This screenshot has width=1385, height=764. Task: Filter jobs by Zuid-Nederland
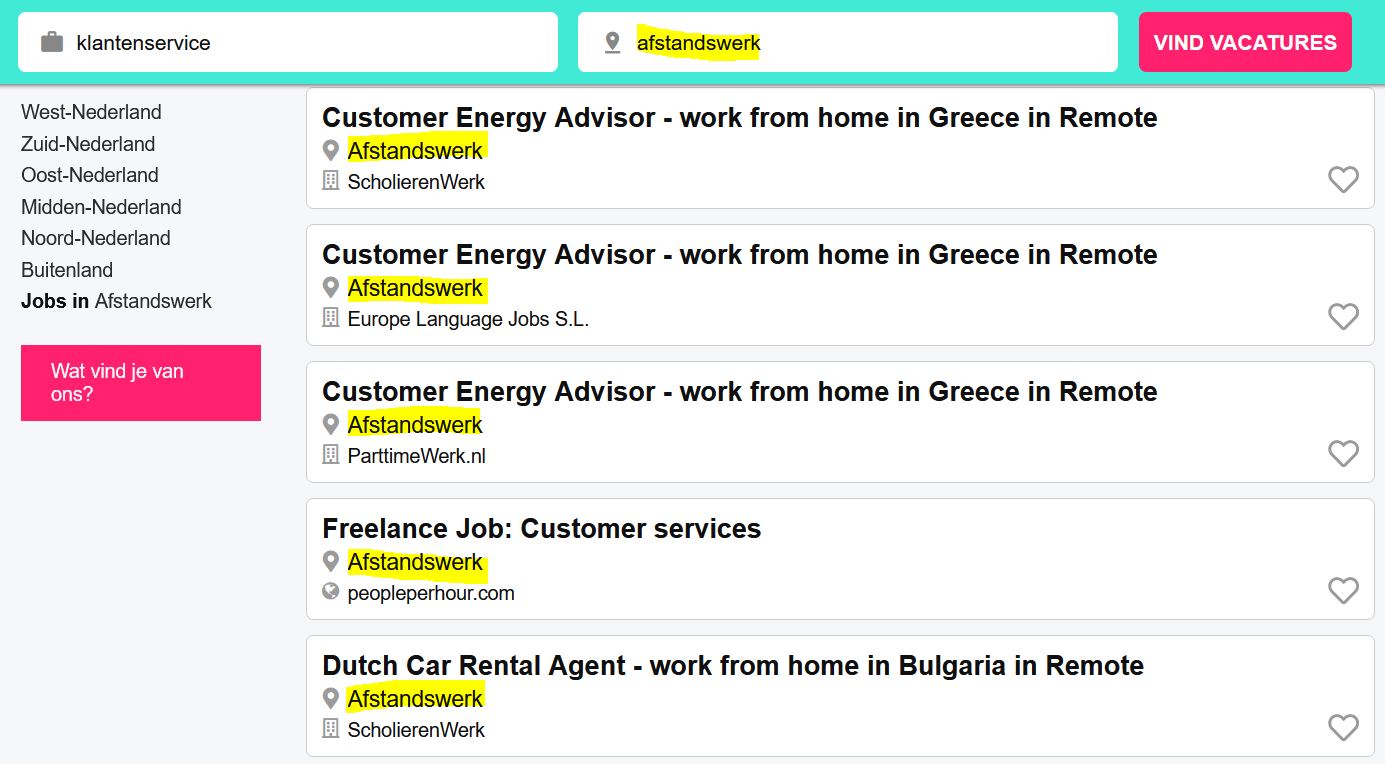(x=88, y=144)
